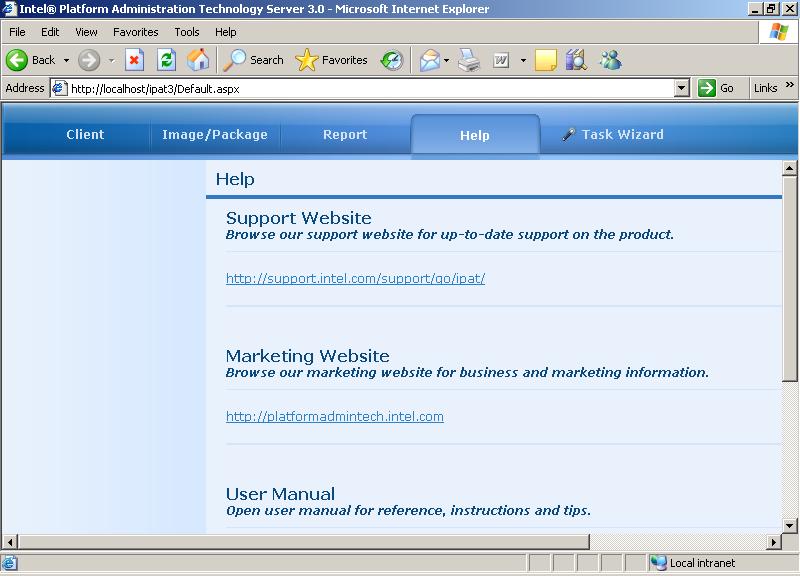Click the IE status bar page icon

click(x=9, y=563)
